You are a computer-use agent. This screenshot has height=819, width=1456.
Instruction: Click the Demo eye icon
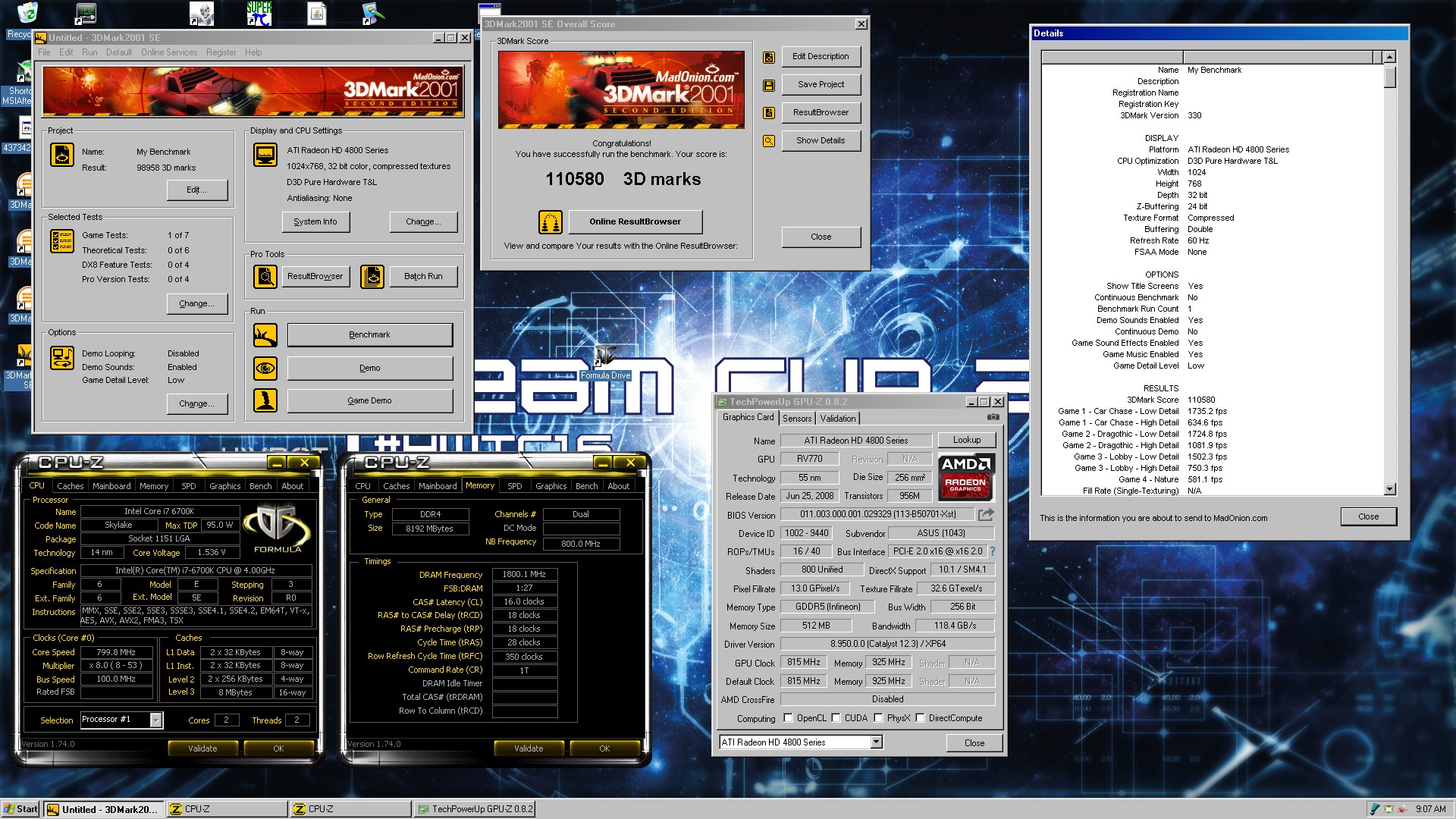(265, 369)
